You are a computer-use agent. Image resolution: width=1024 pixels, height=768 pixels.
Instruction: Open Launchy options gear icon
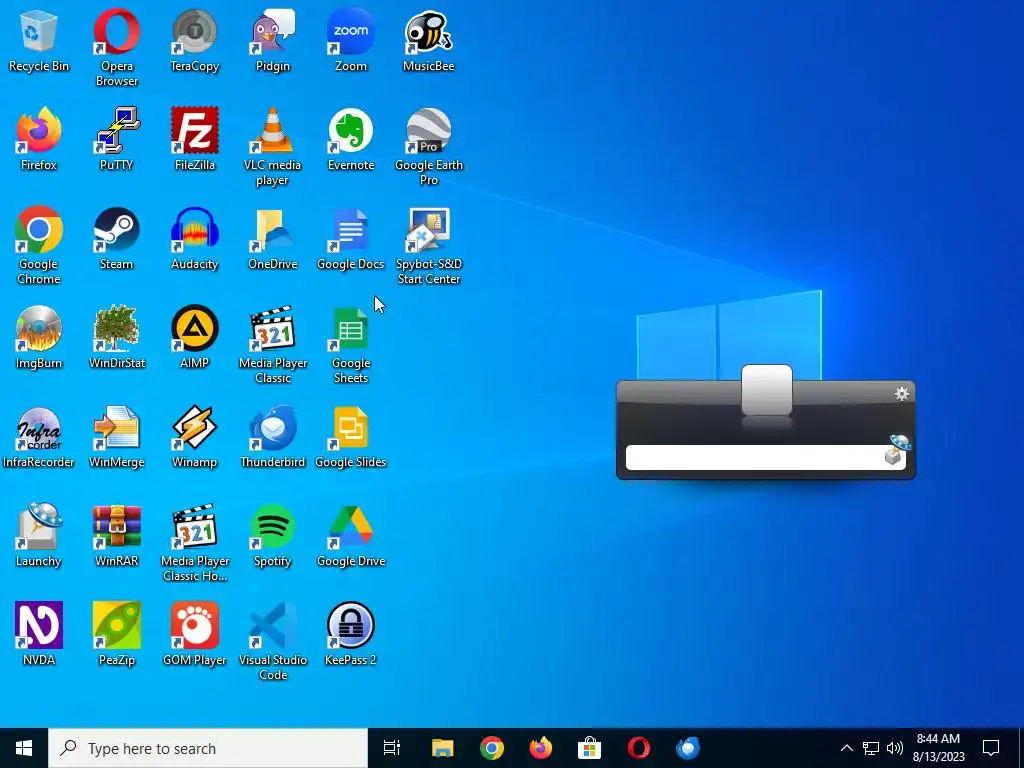(902, 393)
